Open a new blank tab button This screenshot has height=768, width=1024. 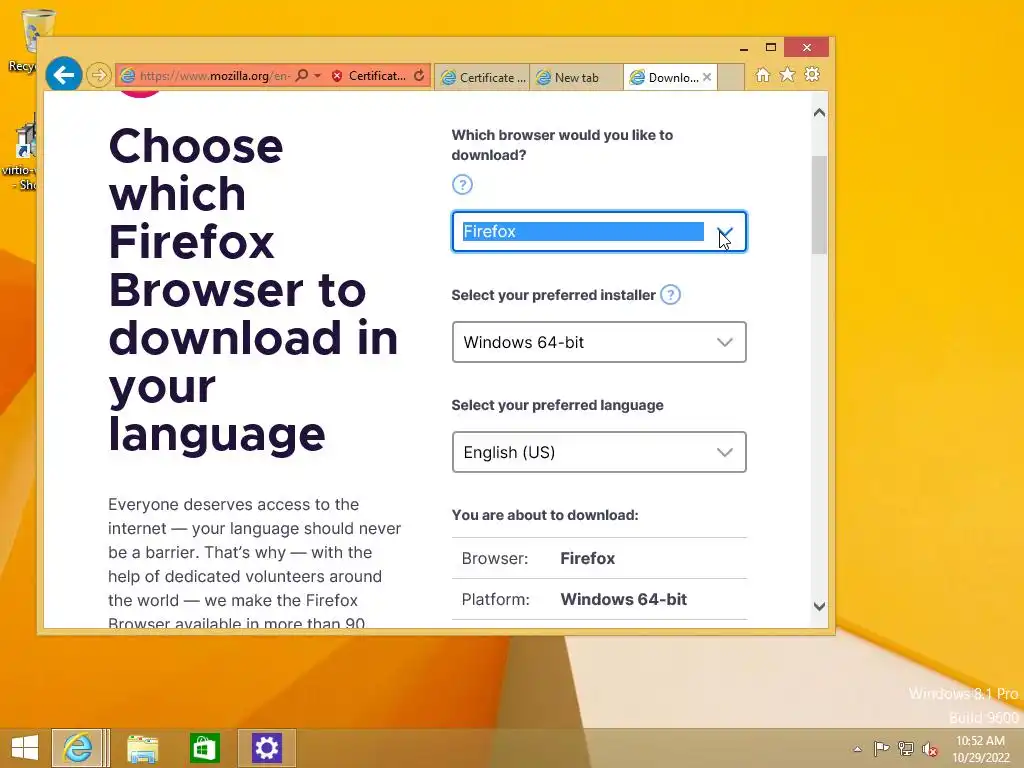731,77
